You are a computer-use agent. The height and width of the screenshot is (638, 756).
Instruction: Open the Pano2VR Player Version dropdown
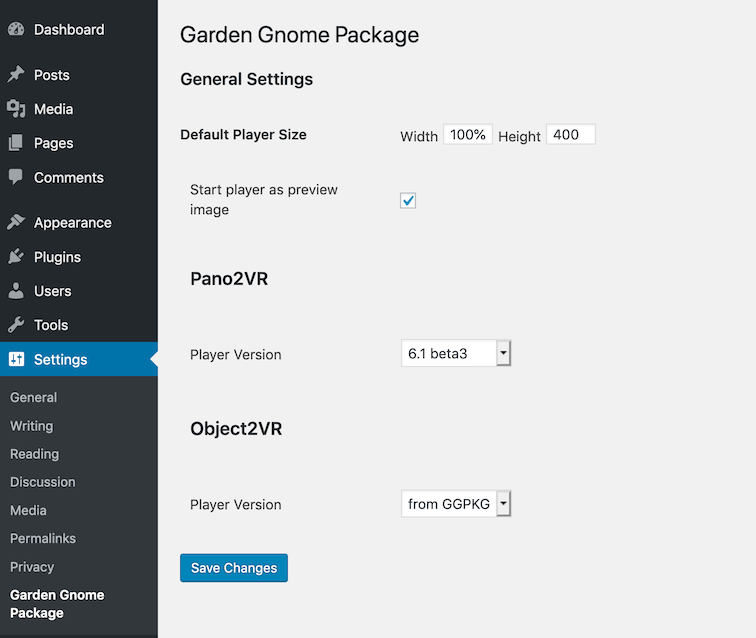click(x=456, y=353)
